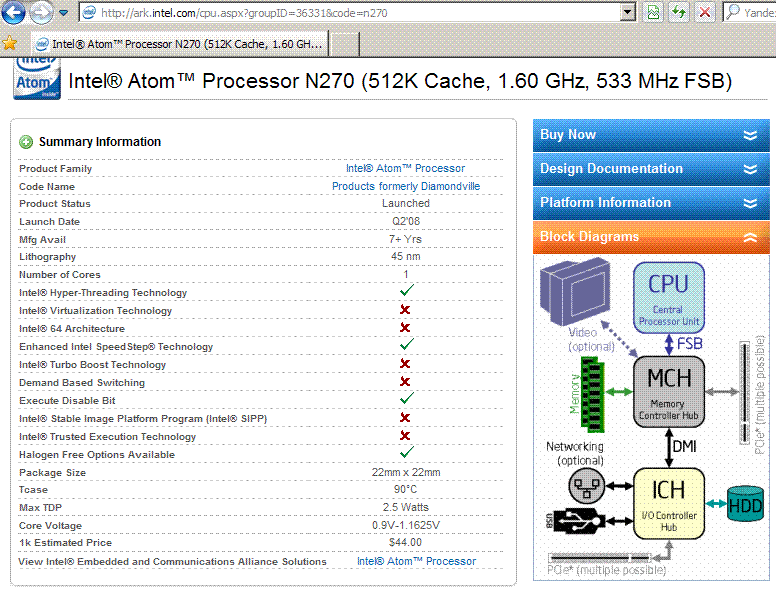776x596 pixels.
Task: Open the address bar history dropdown
Action: [628, 13]
